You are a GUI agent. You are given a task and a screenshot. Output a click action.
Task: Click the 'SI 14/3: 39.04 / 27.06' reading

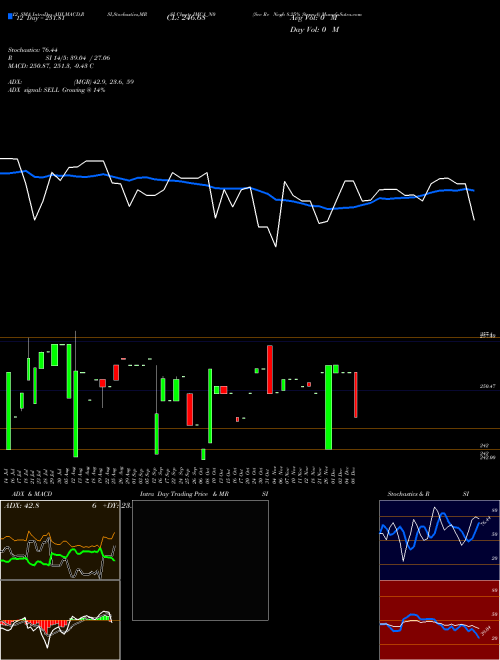[x=78, y=58]
